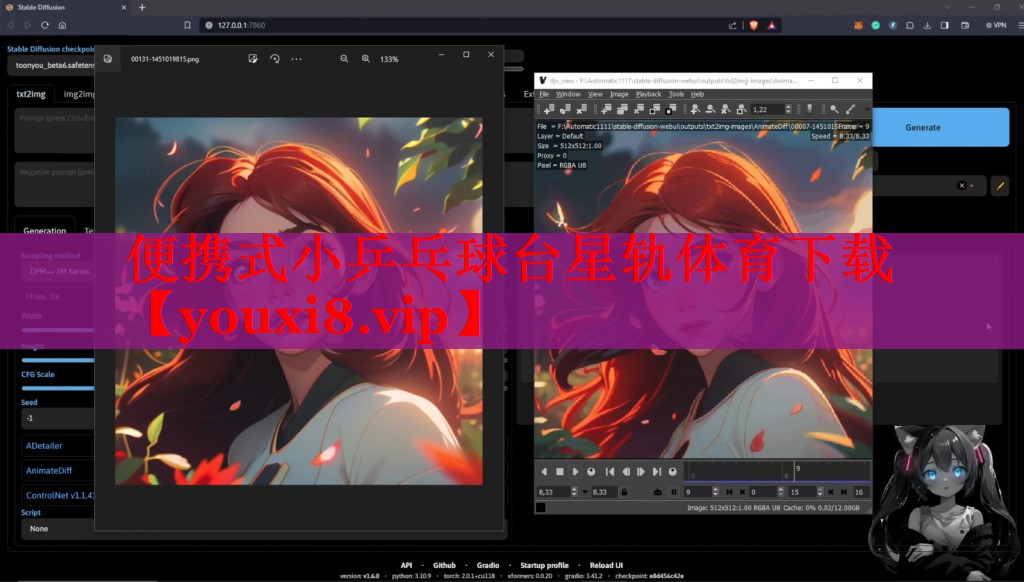Jump to the start frame in djv_view
Viewport: 1024px width, 582px height.
click(x=610, y=472)
